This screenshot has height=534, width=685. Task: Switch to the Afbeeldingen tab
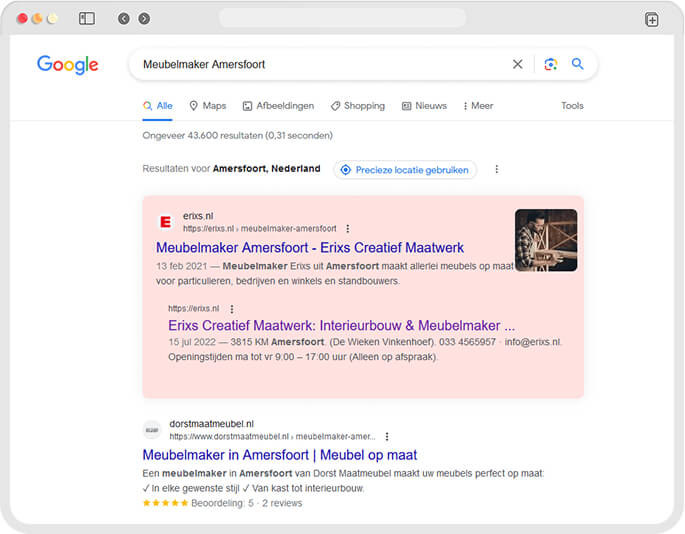[278, 106]
